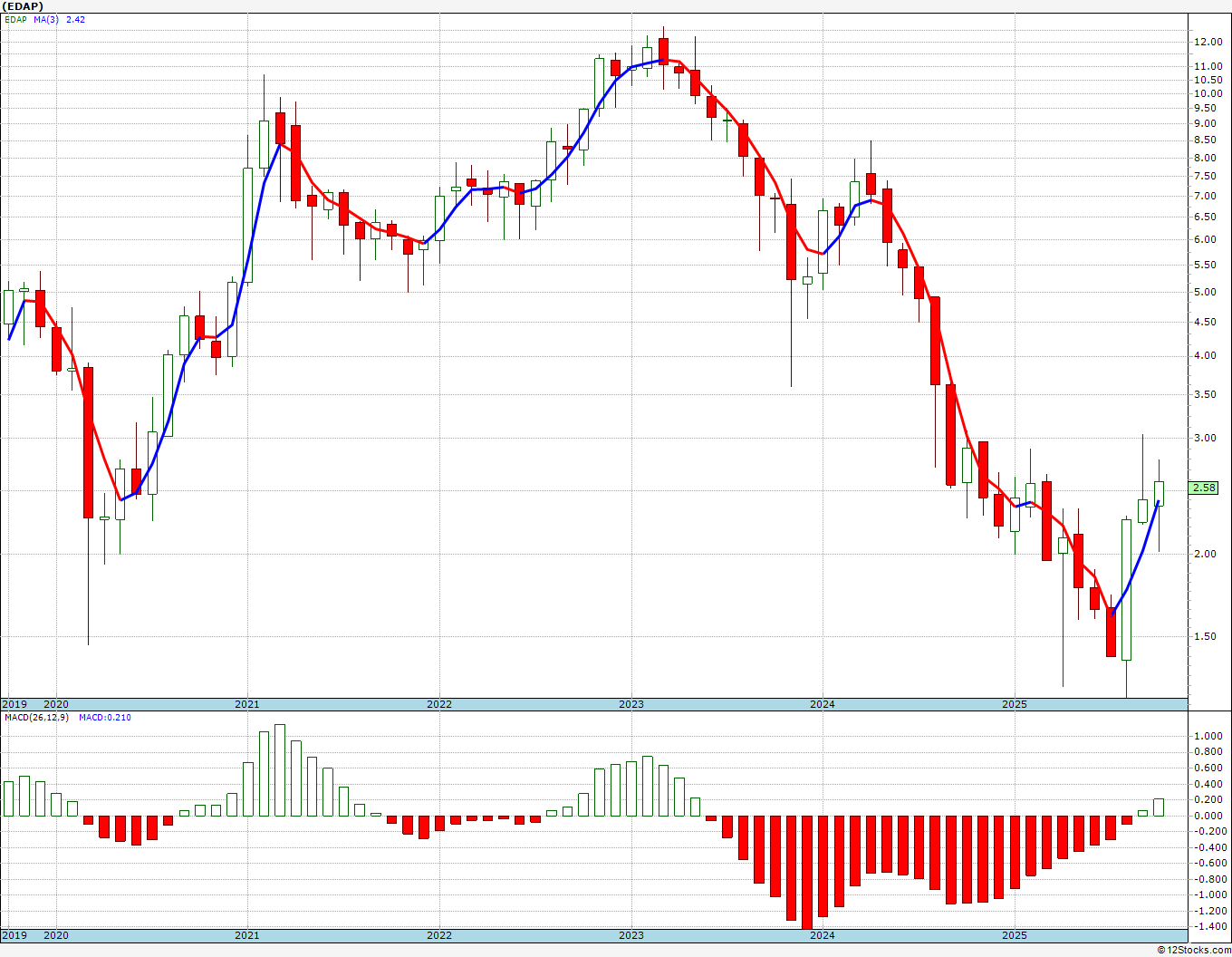Click 2025 on the price chart time axis

[x=1014, y=704]
